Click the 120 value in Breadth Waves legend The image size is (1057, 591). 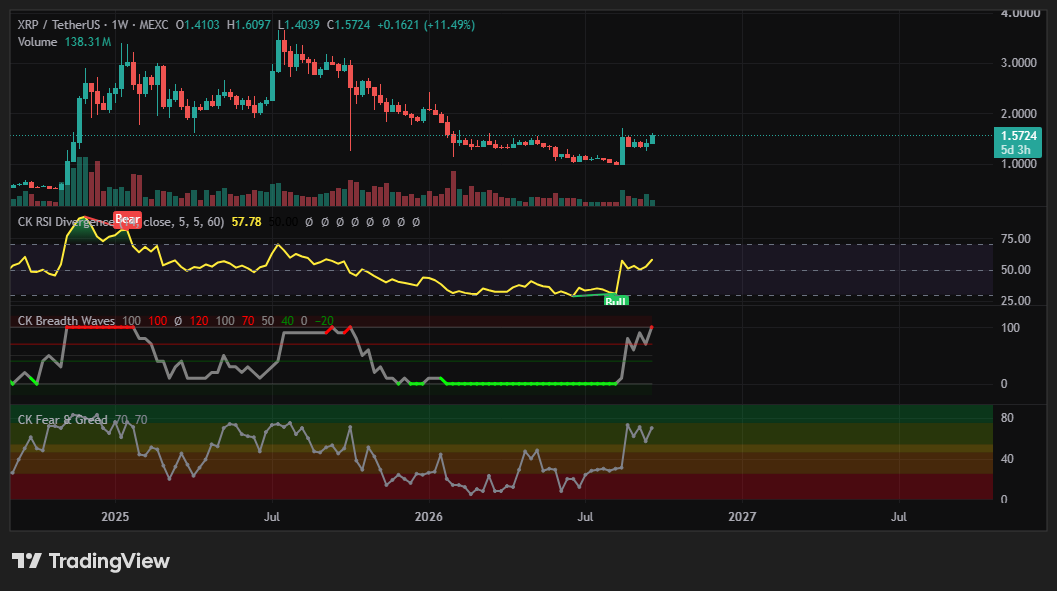click(x=199, y=321)
